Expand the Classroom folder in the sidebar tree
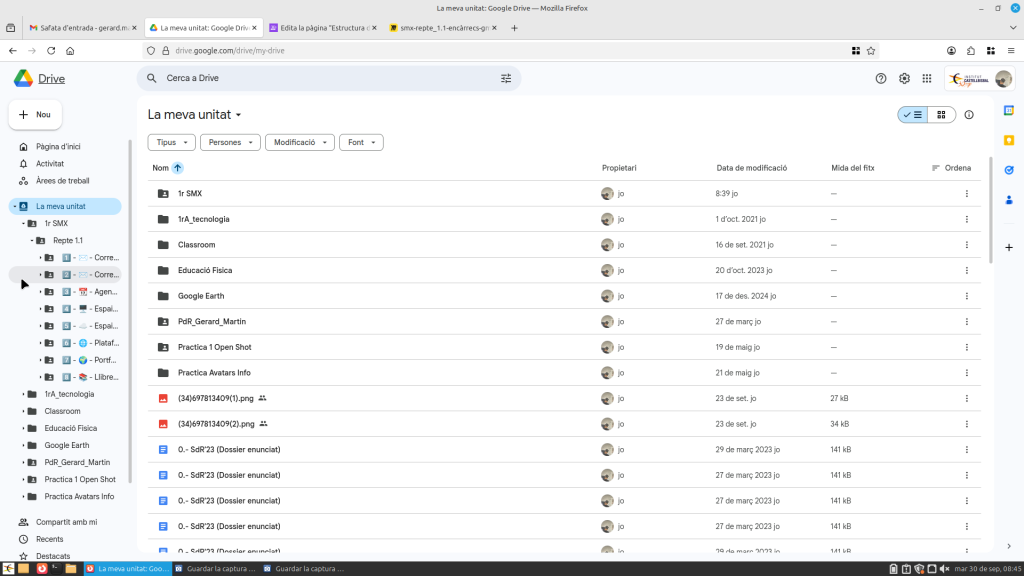The height and width of the screenshot is (576, 1024). [x=23, y=411]
